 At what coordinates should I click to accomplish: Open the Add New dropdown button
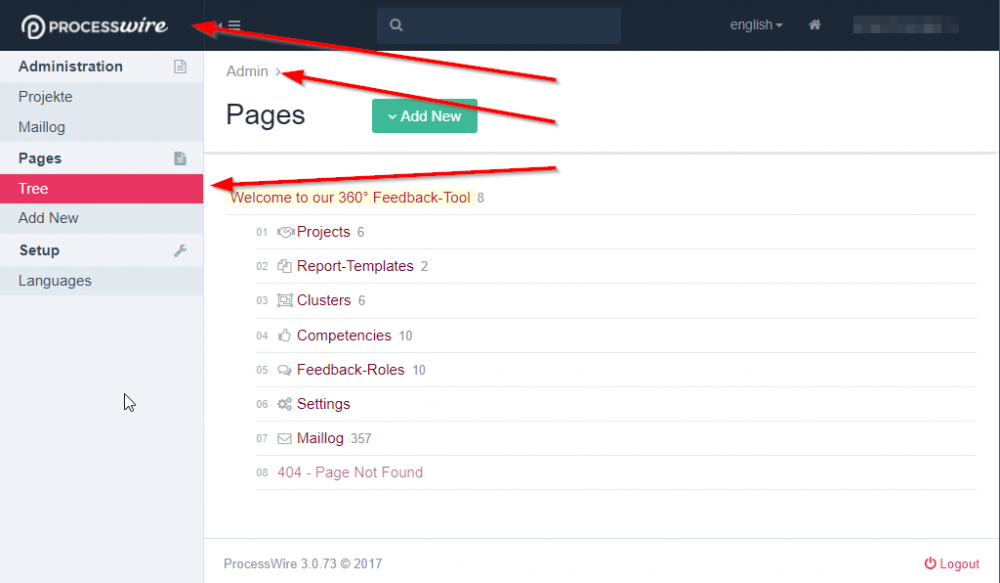pos(424,116)
